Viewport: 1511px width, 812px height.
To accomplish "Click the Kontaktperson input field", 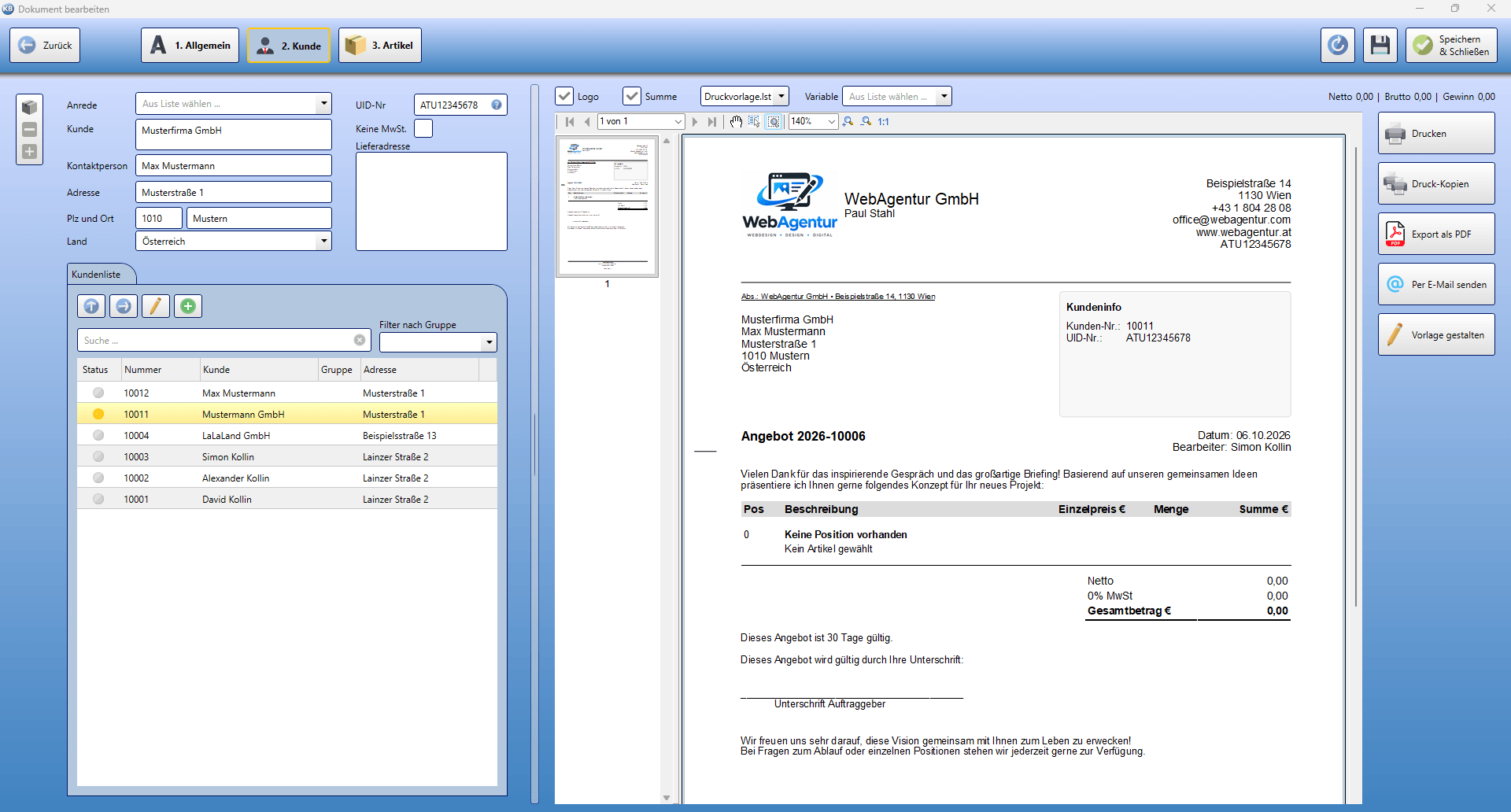I will [x=234, y=165].
